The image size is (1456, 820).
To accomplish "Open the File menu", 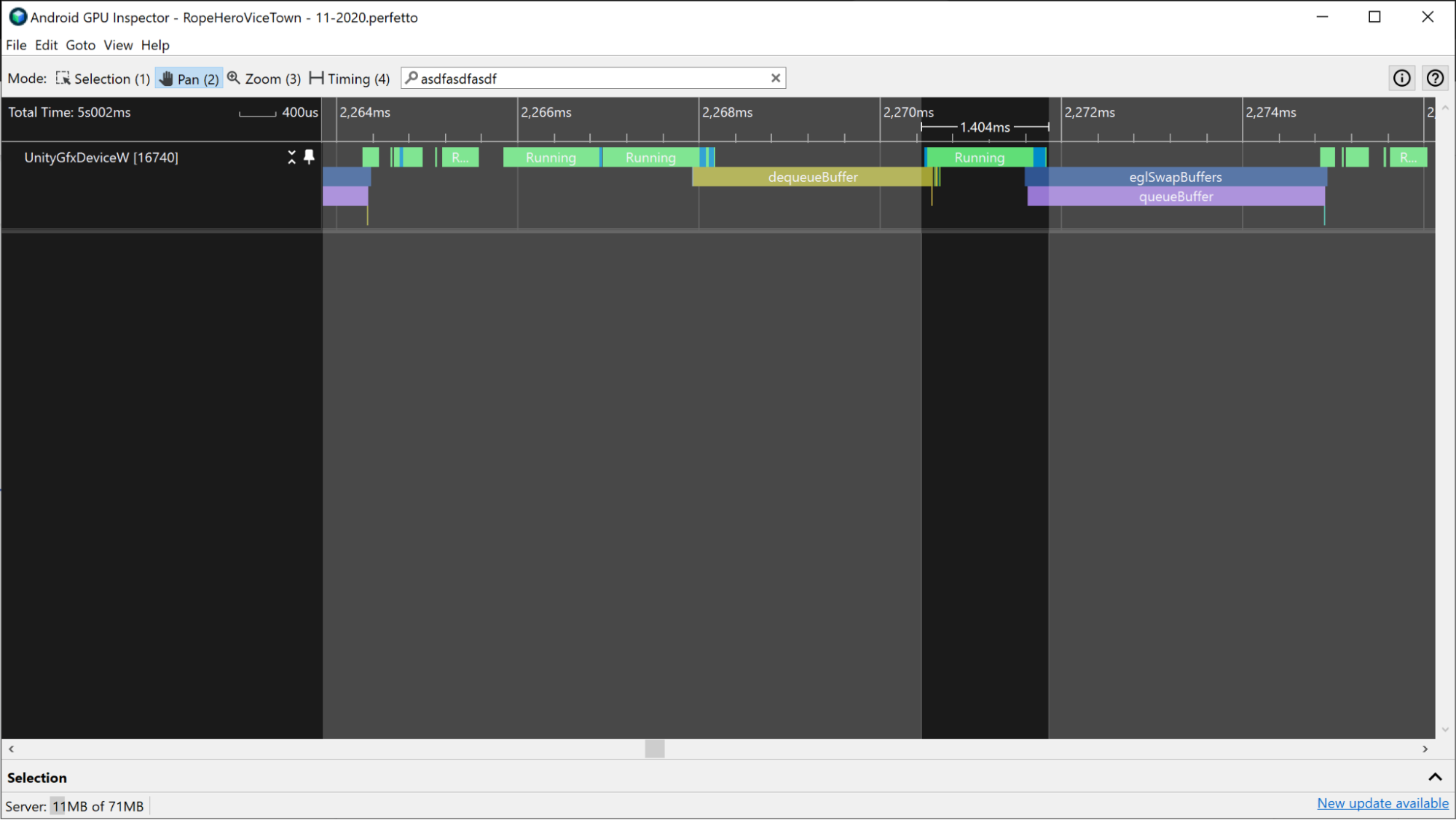I will click(x=16, y=45).
